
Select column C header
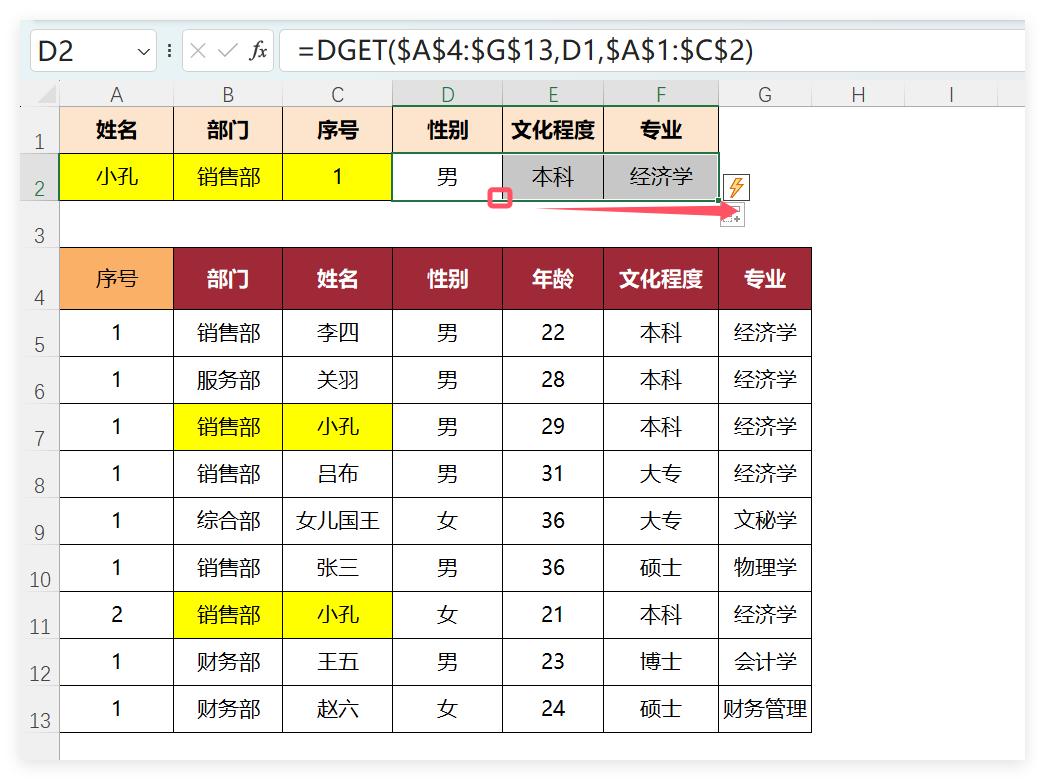tap(337, 95)
